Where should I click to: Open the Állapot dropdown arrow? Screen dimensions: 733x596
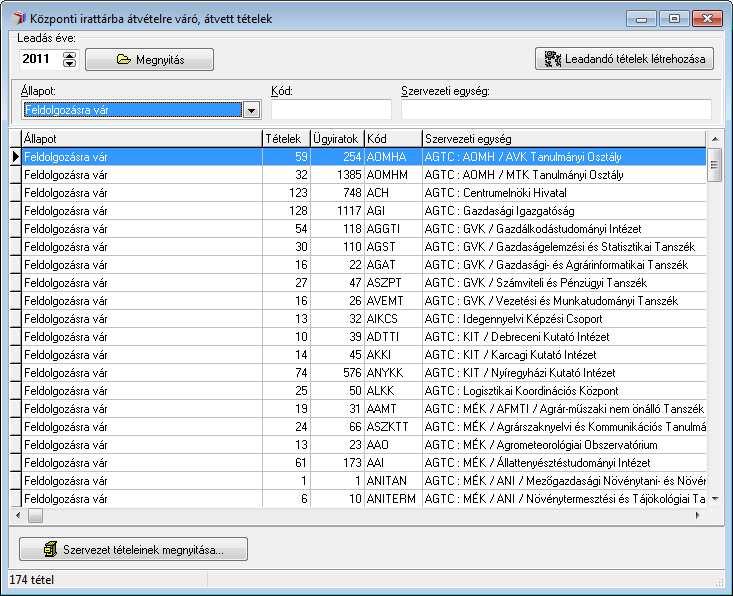(x=252, y=110)
